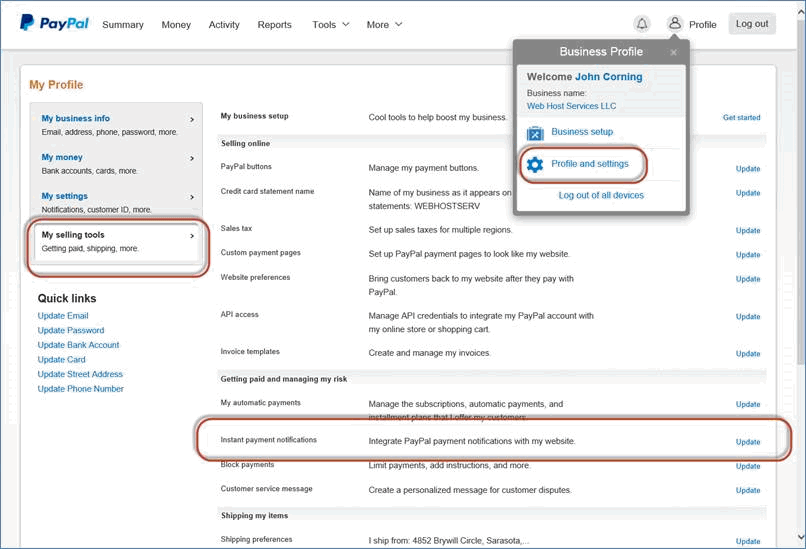This screenshot has height=549, width=806.
Task: Open My business info section
Action: pyautogui.click(x=76, y=118)
